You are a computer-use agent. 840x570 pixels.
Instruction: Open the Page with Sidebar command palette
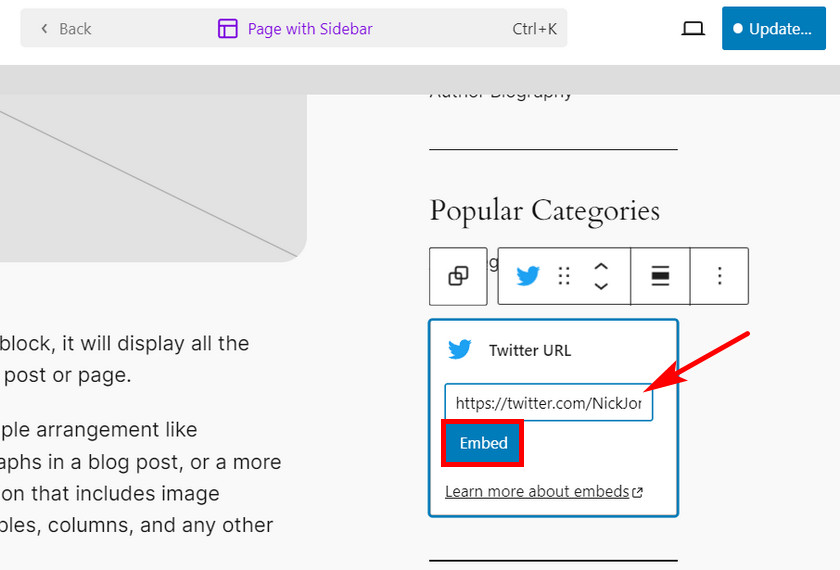pos(294,28)
